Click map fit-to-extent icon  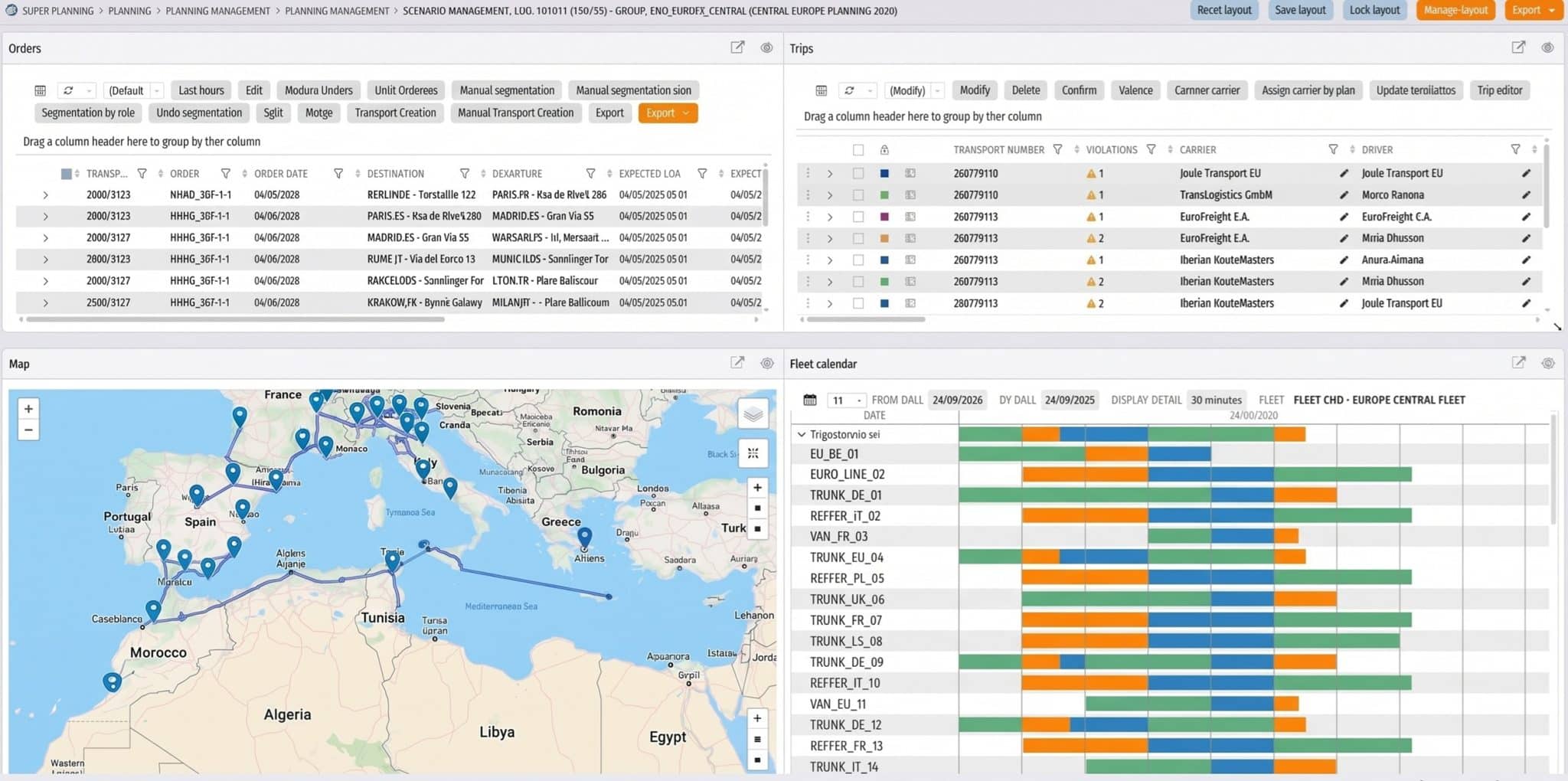click(x=753, y=453)
